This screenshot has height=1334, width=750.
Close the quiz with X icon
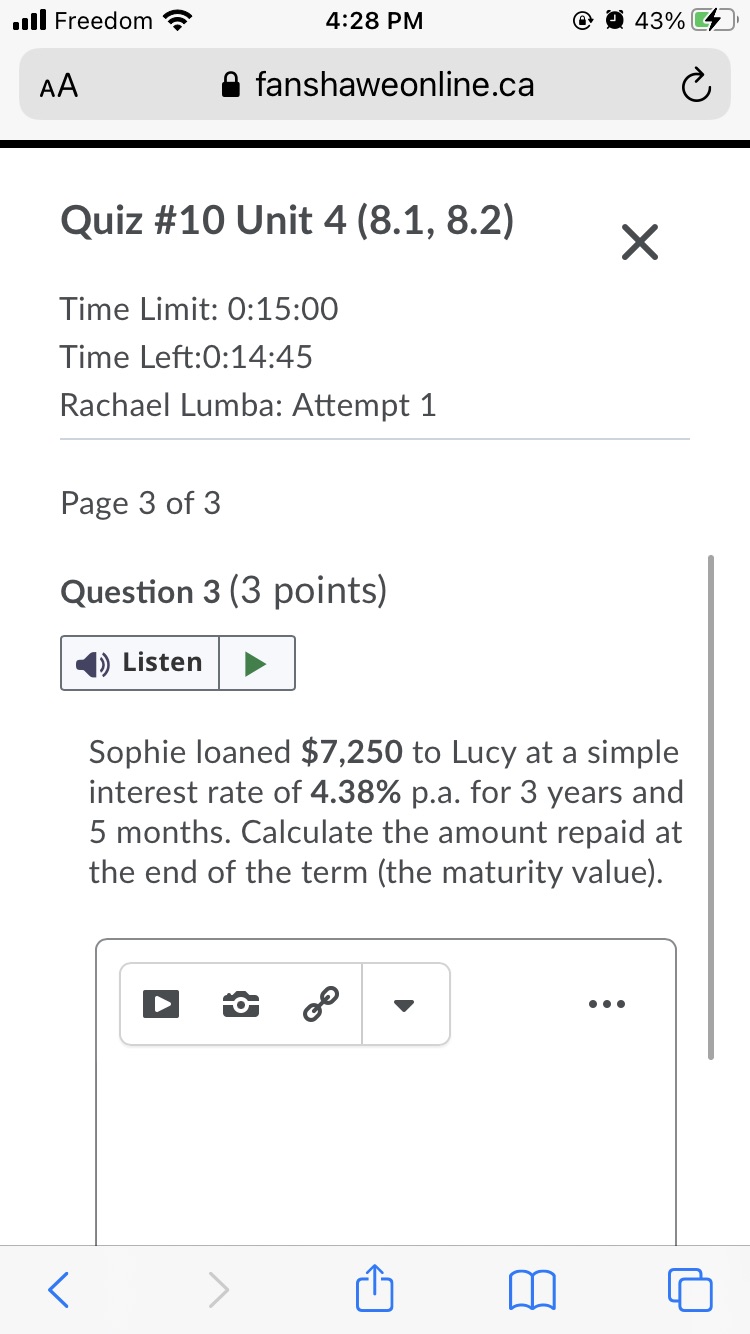click(639, 242)
